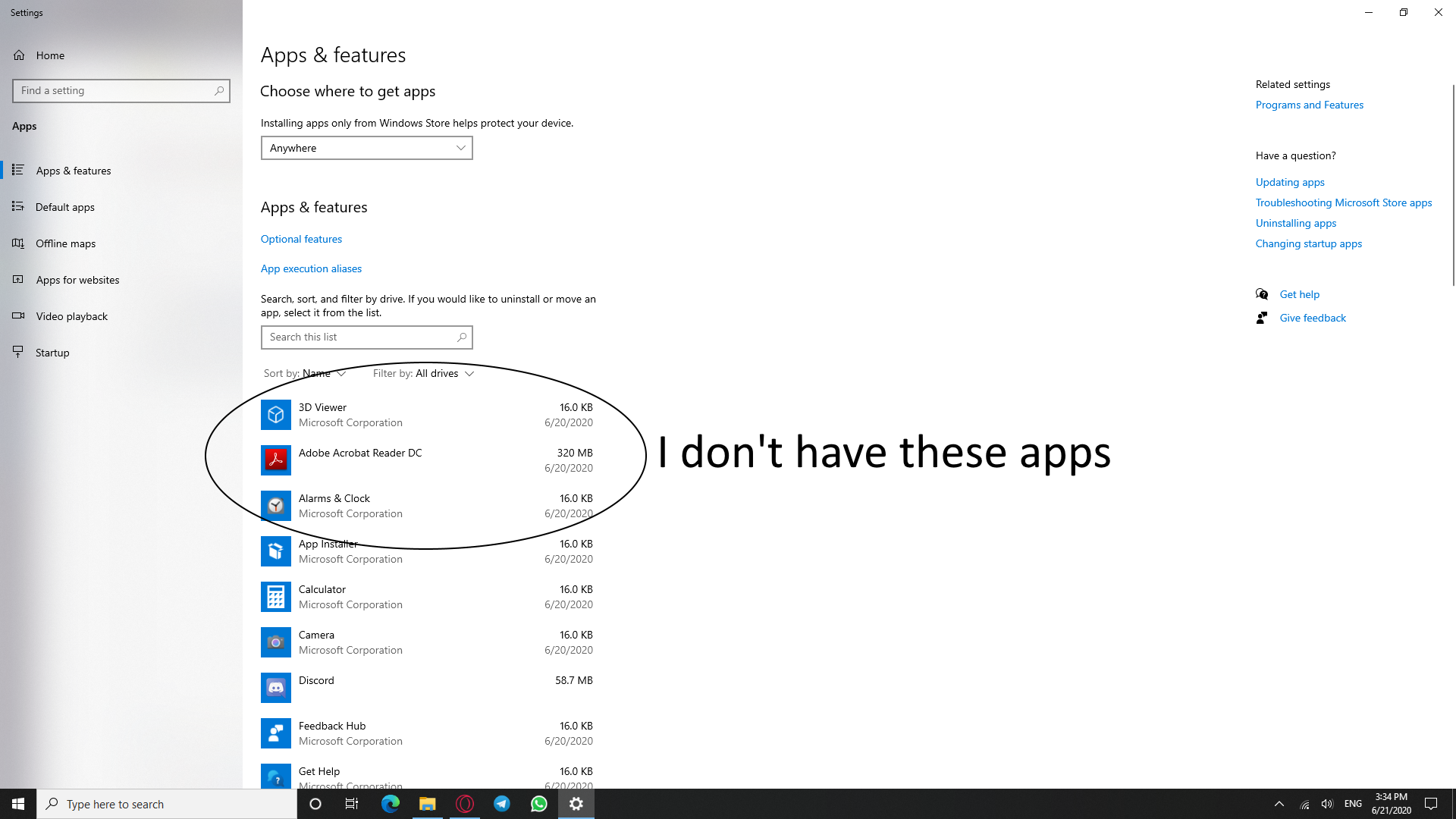
Task: Open the Anywhere app source dropdown
Action: 367,148
